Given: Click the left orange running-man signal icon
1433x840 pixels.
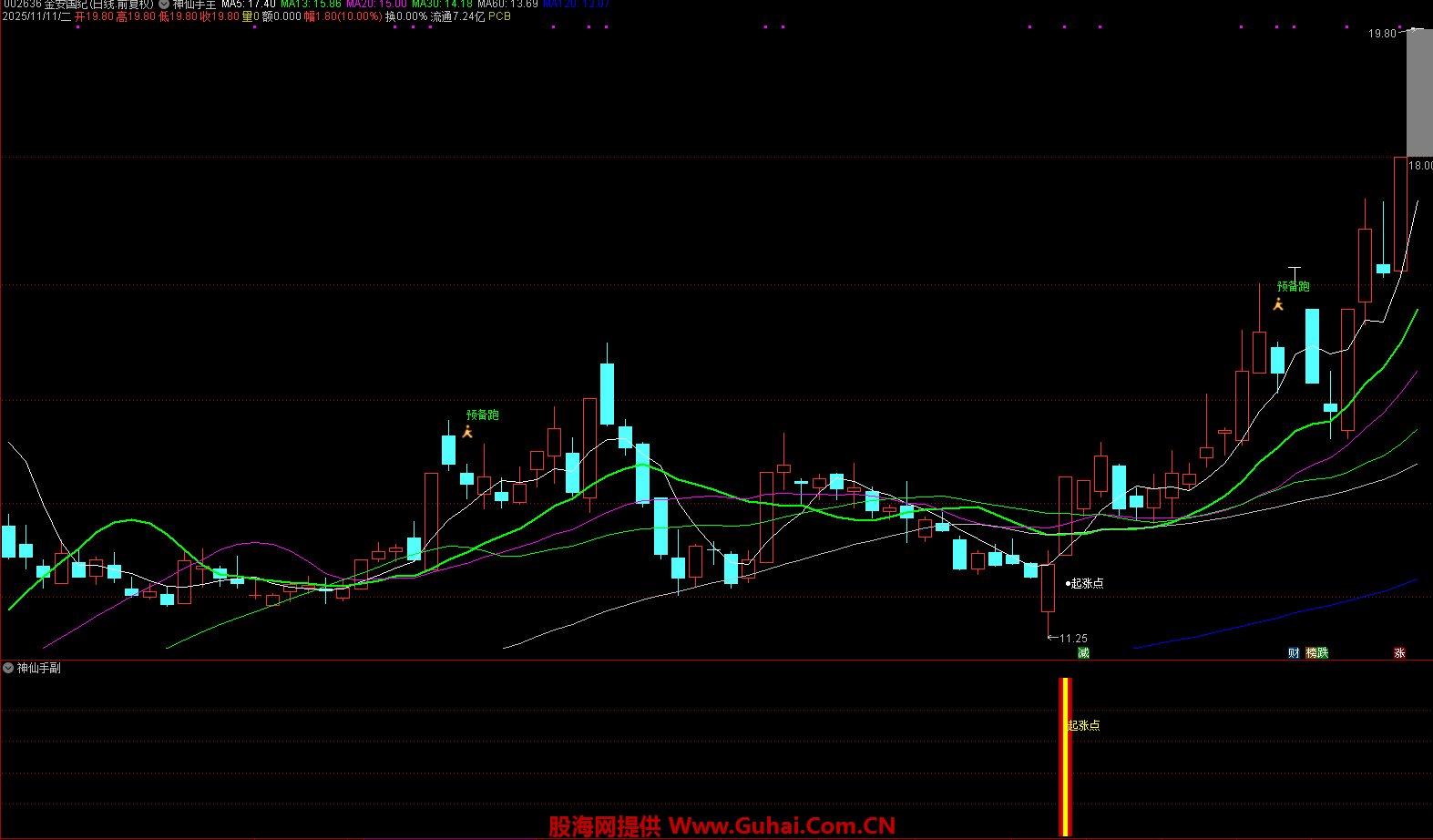Looking at the screenshot, I should (467, 432).
